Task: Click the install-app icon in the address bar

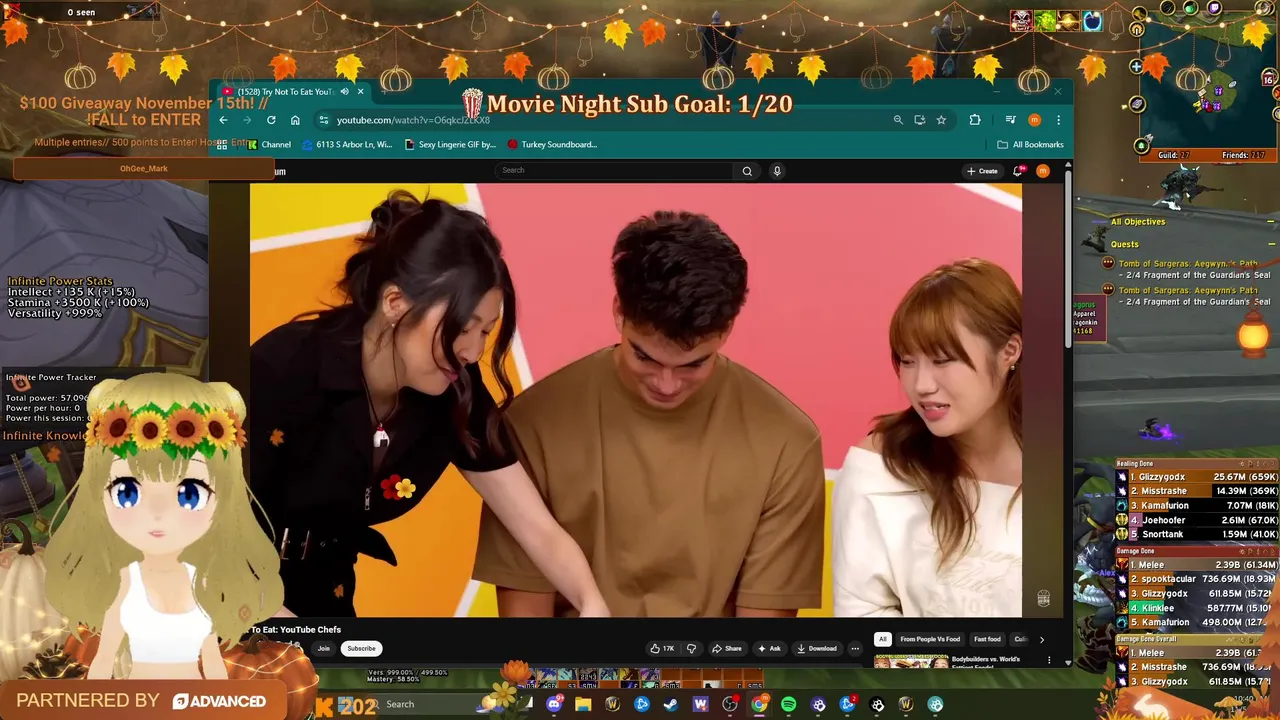Action: coord(920,120)
